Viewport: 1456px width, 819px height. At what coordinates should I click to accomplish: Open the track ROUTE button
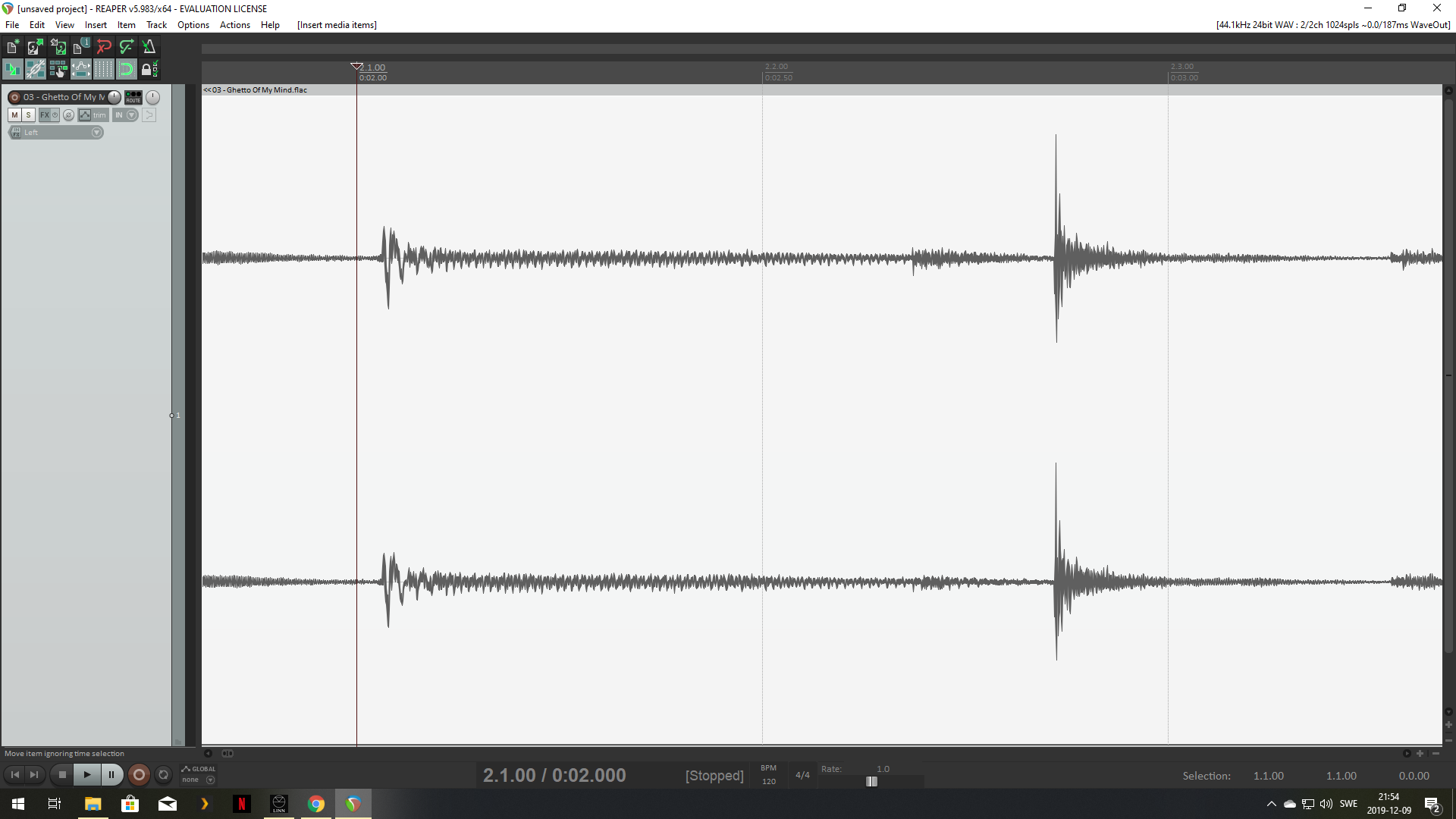[133, 97]
